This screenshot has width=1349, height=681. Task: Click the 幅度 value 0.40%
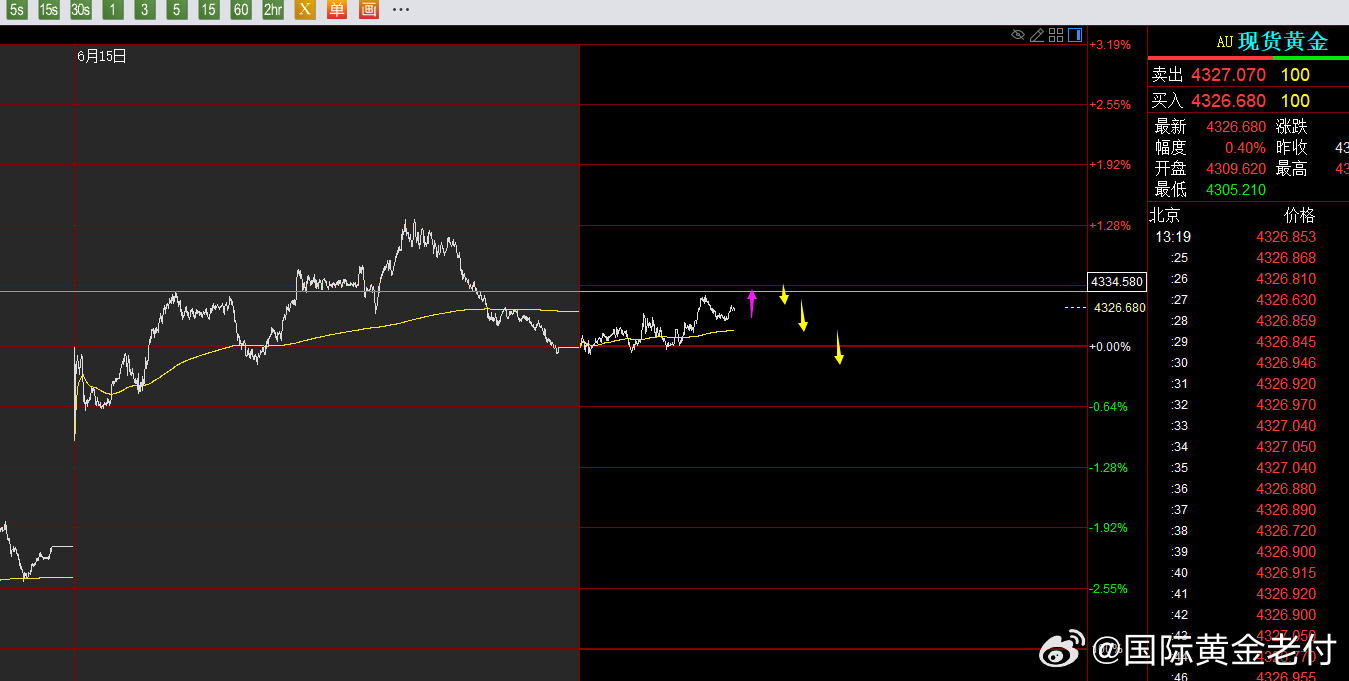click(1245, 148)
